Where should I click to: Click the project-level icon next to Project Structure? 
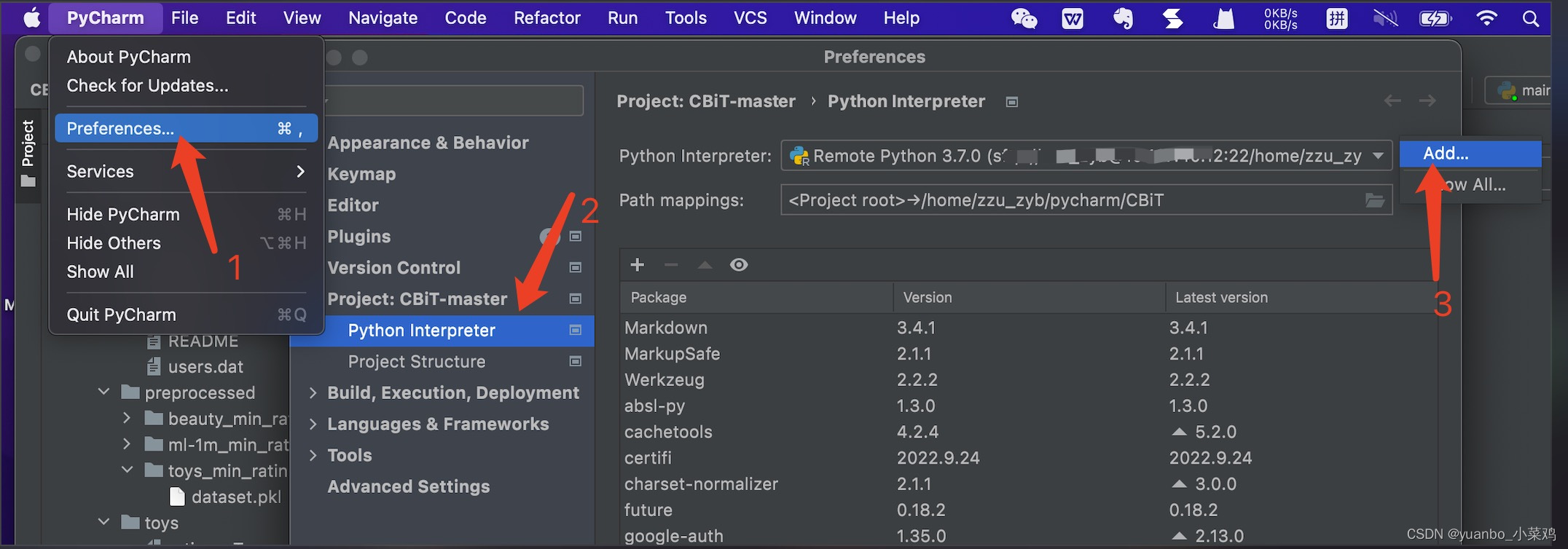[x=576, y=362]
